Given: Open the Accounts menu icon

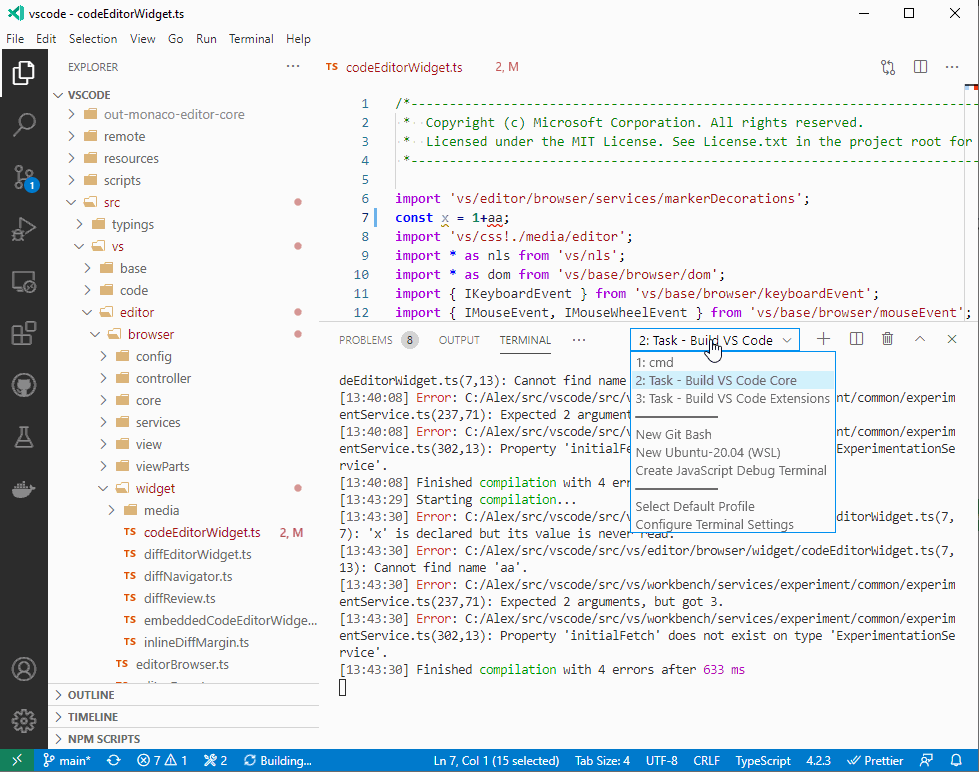Looking at the screenshot, I should (24, 669).
